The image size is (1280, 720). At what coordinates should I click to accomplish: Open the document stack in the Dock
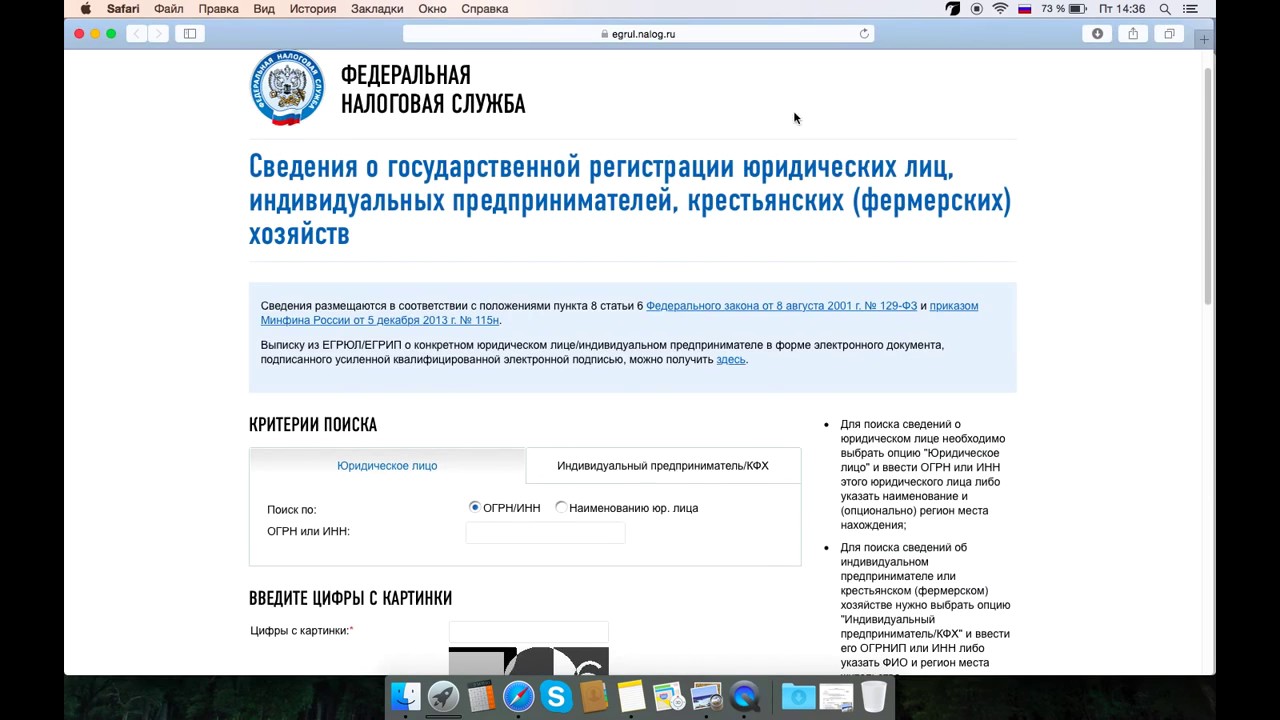pos(836,697)
